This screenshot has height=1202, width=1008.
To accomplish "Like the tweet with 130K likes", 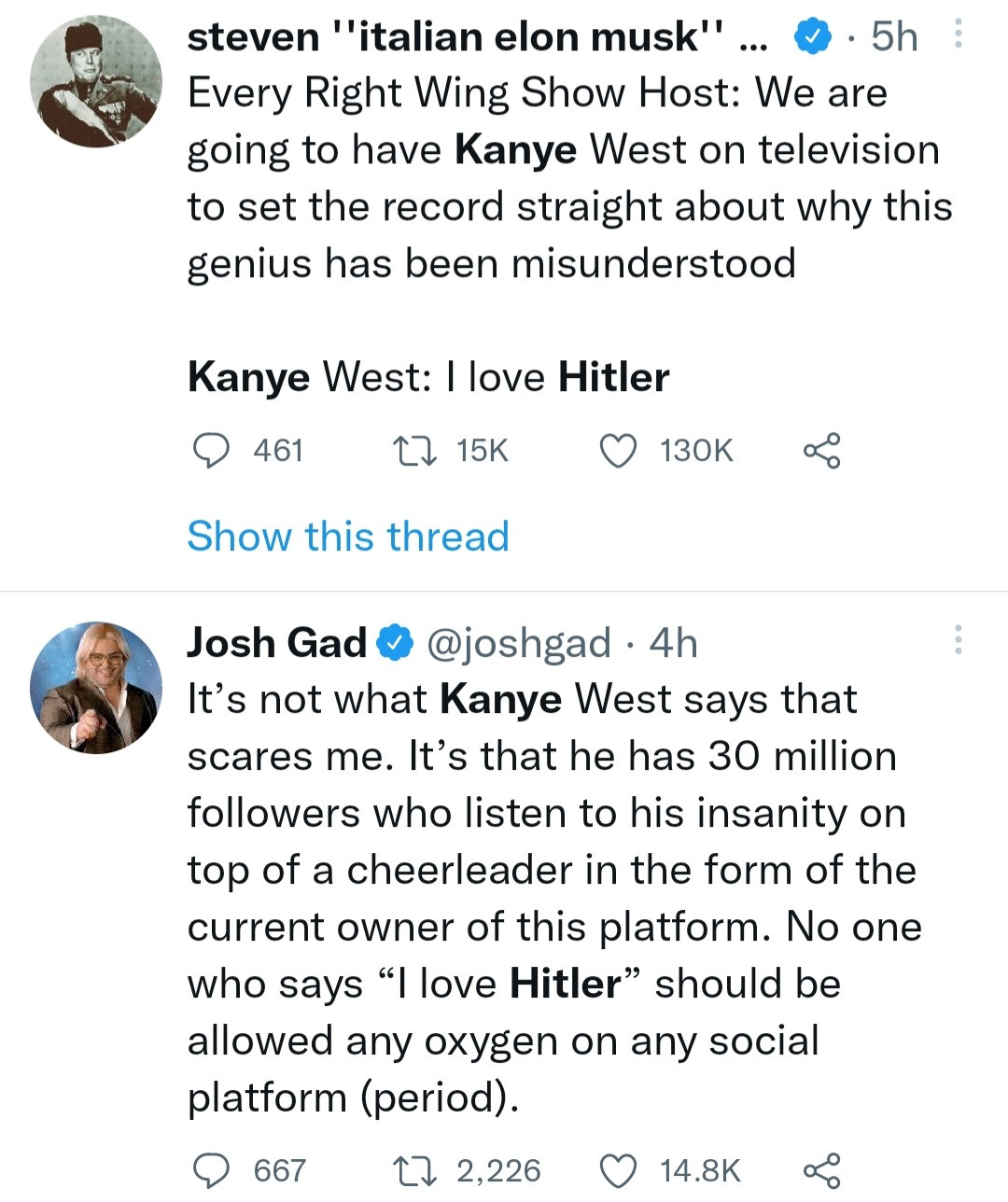I will [617, 451].
